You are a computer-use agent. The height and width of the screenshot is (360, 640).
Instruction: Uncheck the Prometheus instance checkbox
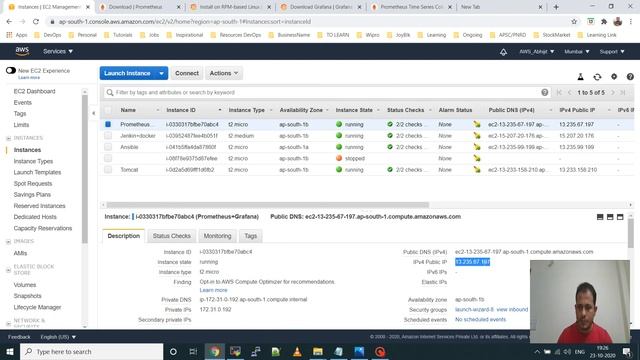point(108,124)
